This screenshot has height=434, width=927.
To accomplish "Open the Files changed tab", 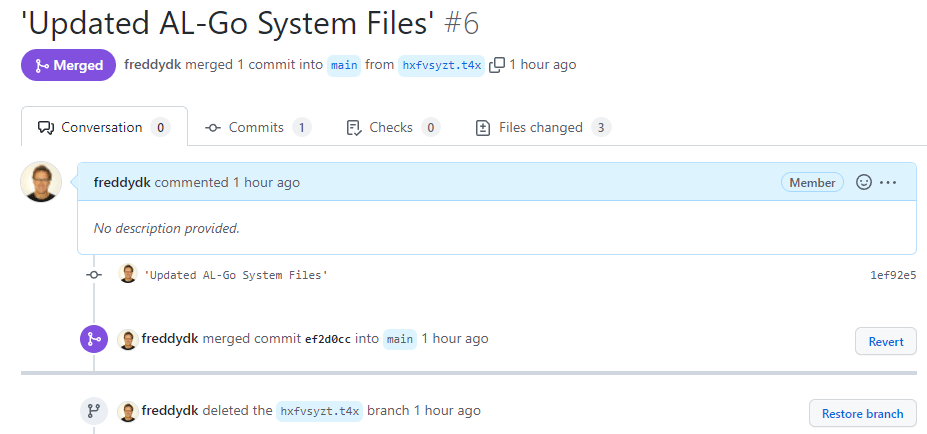I will click(x=541, y=128).
